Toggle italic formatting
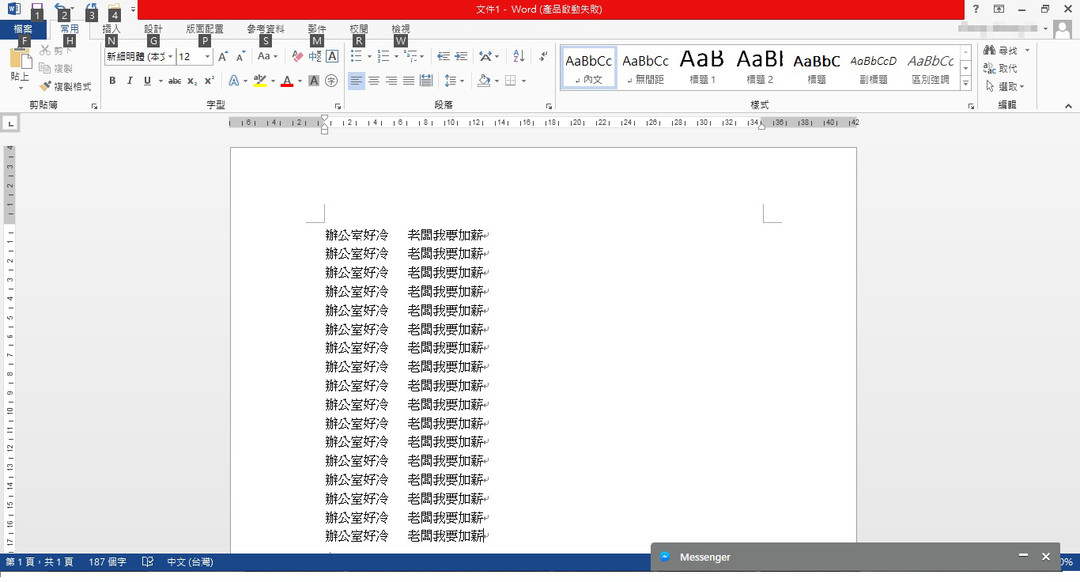1080x582 pixels. [129, 81]
